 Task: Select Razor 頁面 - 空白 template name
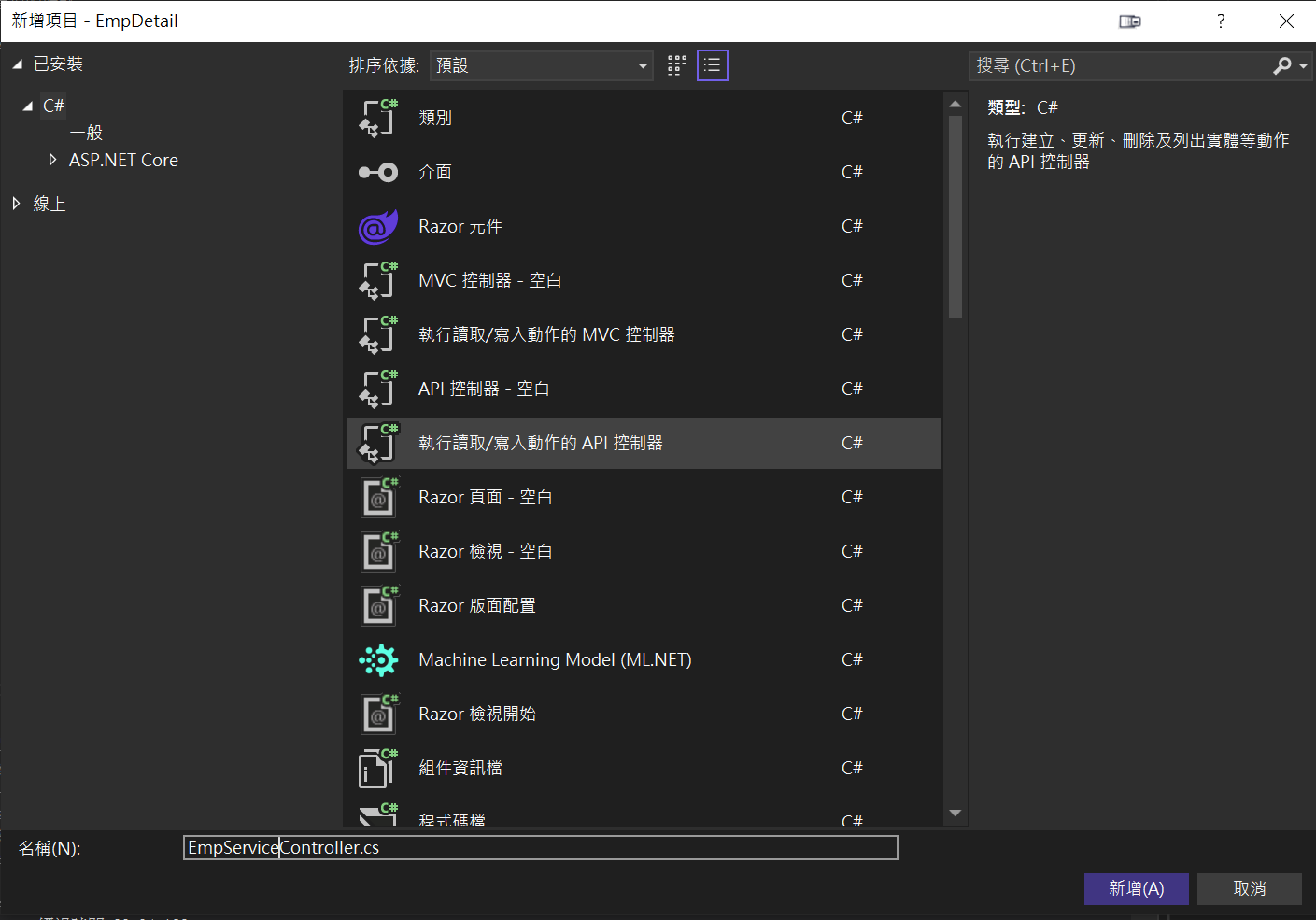[x=486, y=497]
